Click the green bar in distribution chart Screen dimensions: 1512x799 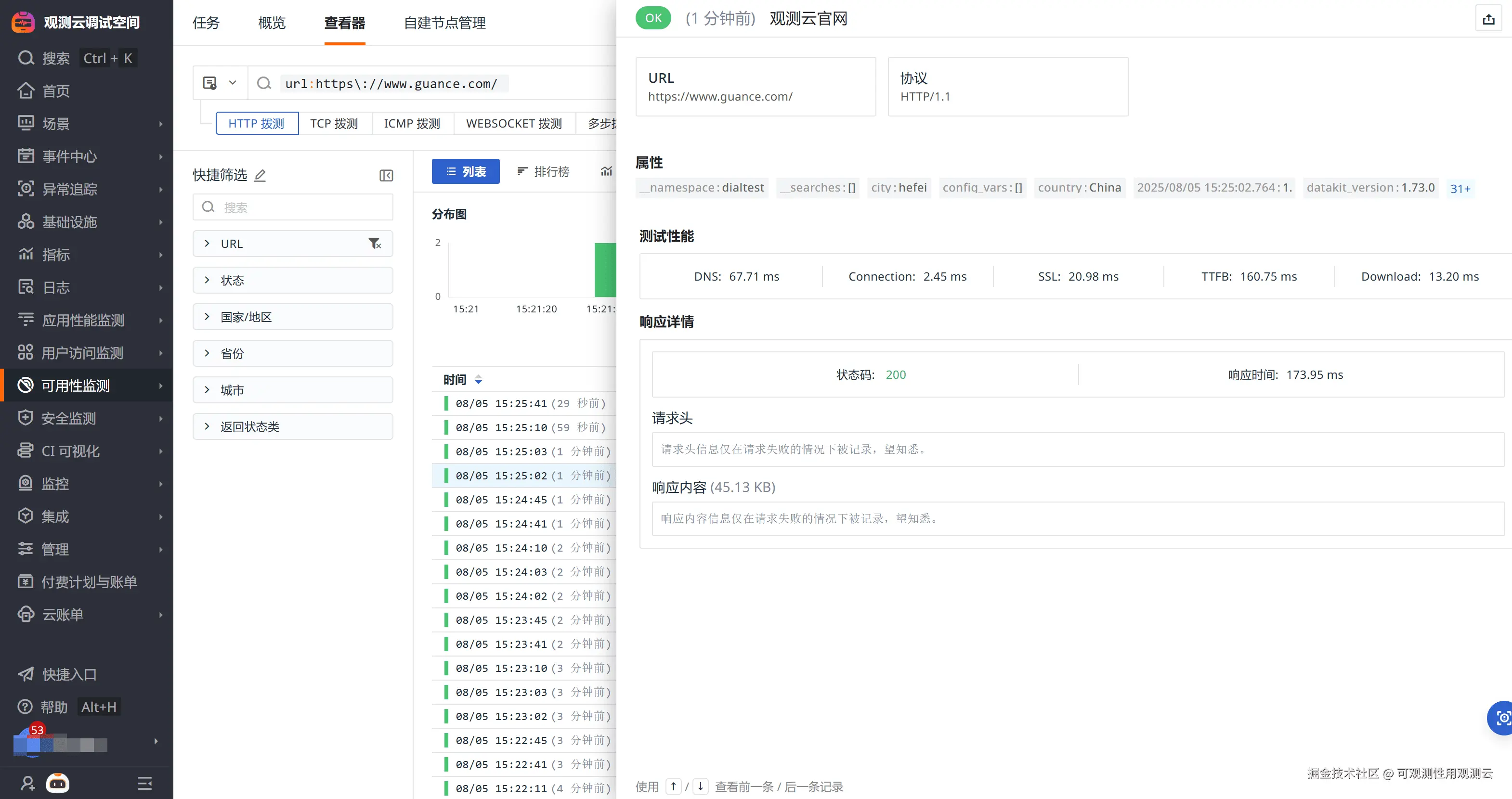(x=605, y=270)
